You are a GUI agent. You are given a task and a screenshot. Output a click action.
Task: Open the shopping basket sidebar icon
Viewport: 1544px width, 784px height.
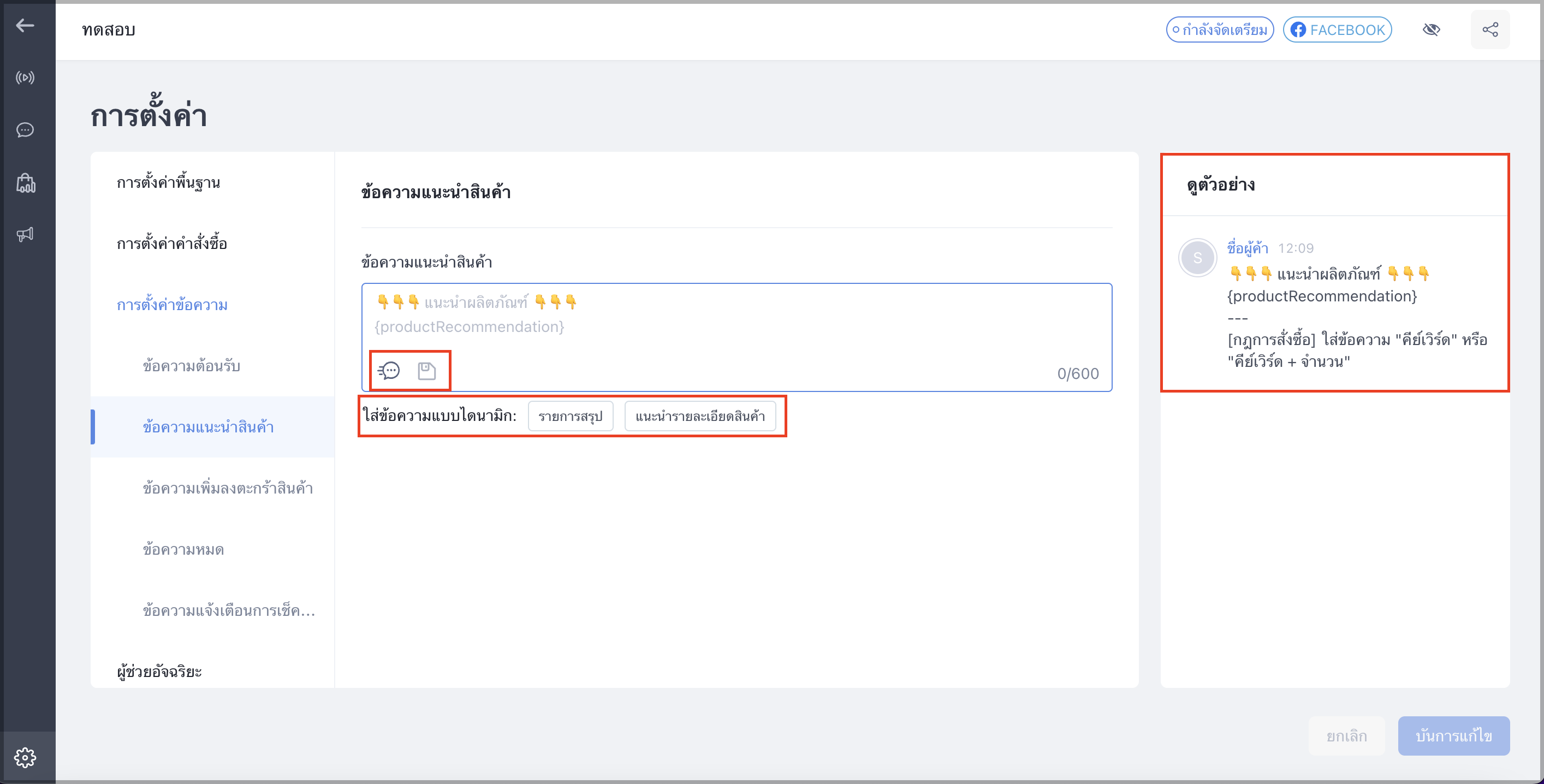tap(25, 182)
